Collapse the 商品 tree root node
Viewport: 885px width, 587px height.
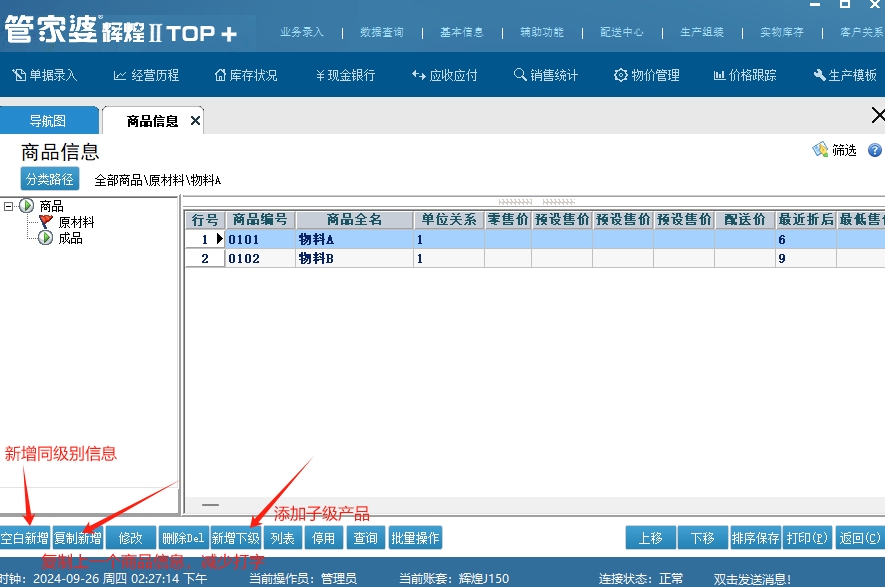click(8, 206)
